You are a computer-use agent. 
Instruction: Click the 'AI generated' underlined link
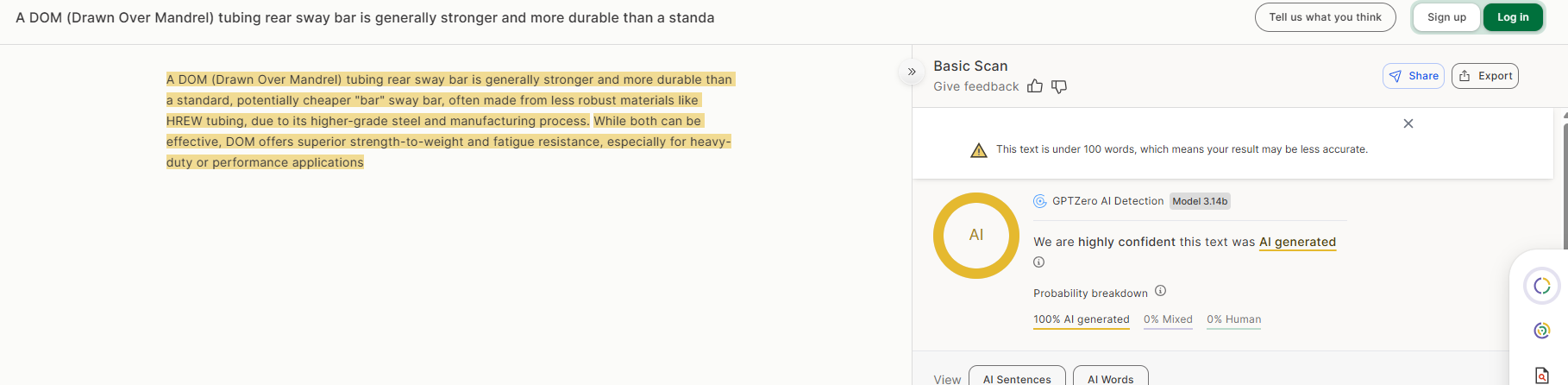pos(1297,243)
